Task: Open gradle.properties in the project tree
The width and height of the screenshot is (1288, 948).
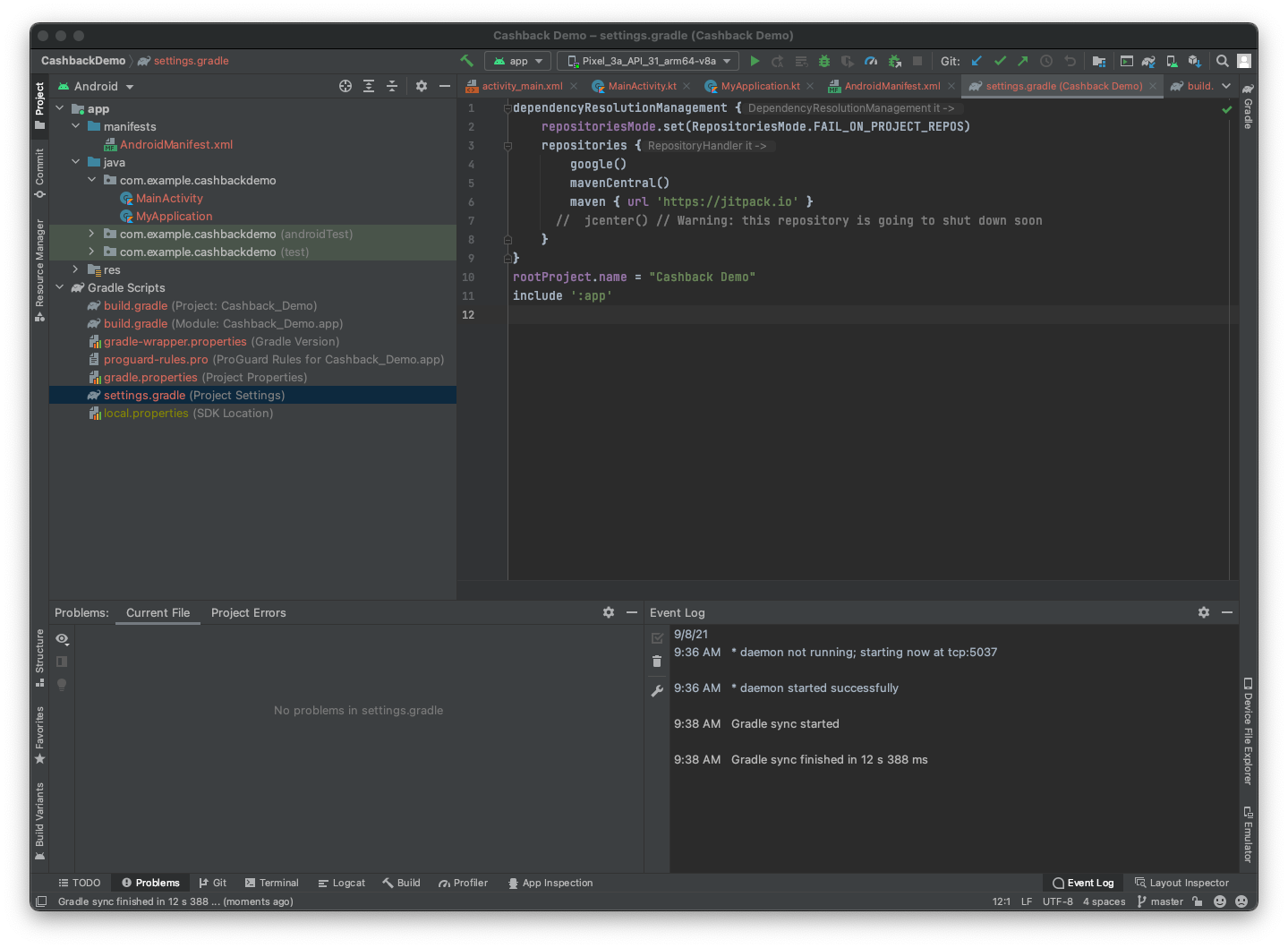Action: [150, 377]
